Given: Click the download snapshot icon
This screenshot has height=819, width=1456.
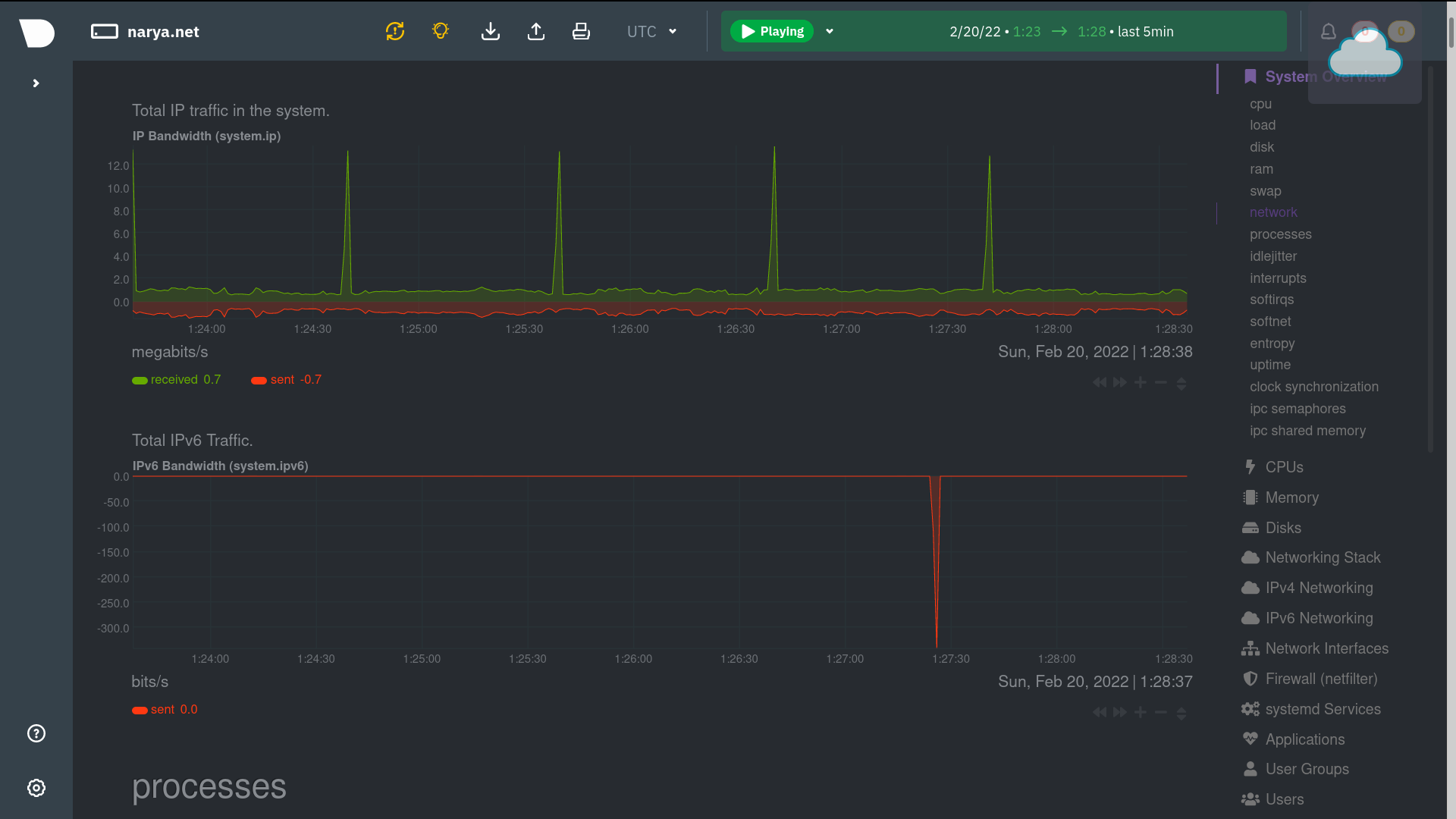Looking at the screenshot, I should click(491, 31).
